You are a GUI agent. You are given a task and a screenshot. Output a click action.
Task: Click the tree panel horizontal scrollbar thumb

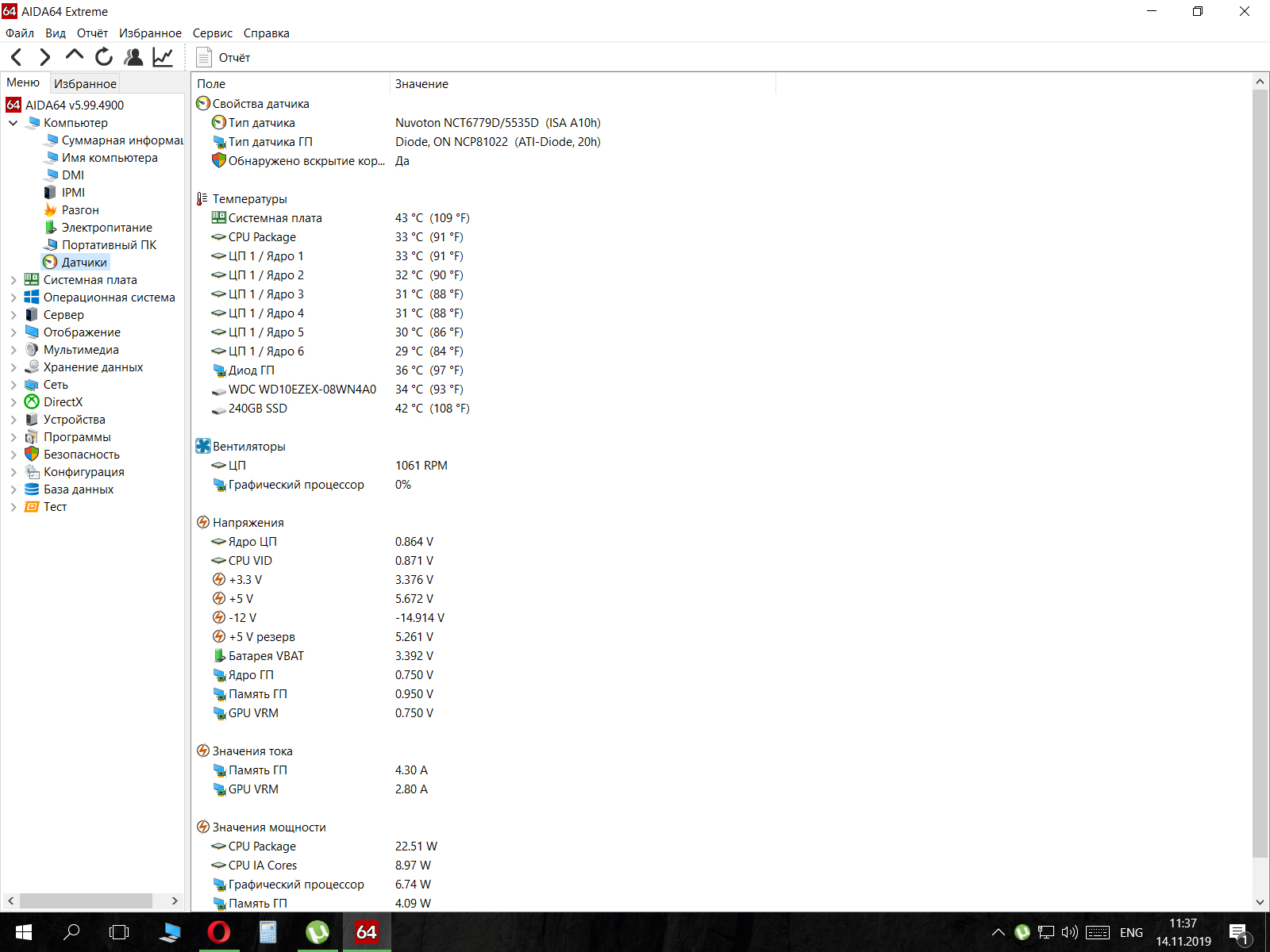pyautogui.click(x=86, y=901)
